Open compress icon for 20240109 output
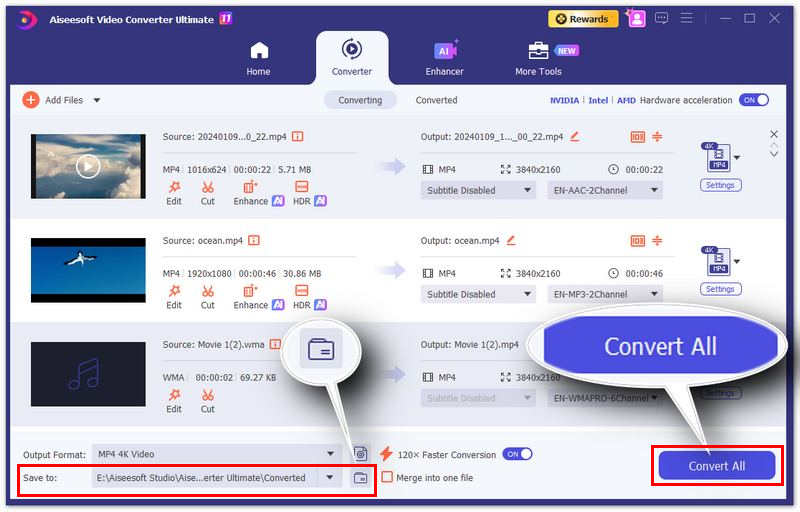The image size is (800, 512). [x=637, y=137]
